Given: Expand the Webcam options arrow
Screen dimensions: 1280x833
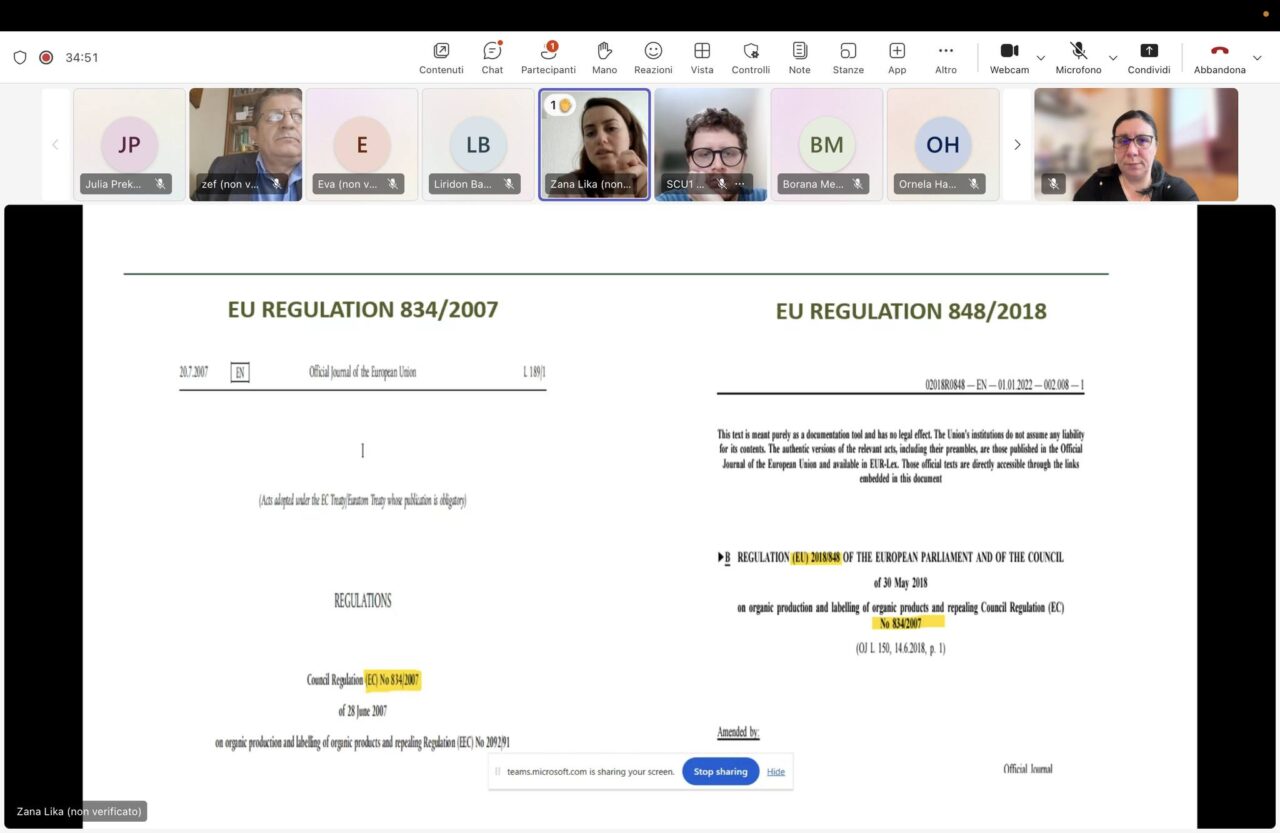Looking at the screenshot, I should (x=1040, y=58).
